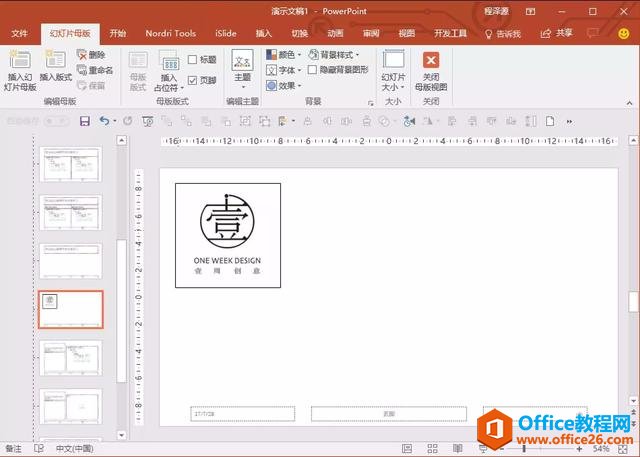The image size is (640, 457).
Task: Click the Save icon in the quick toolbar
Action: coord(84,121)
